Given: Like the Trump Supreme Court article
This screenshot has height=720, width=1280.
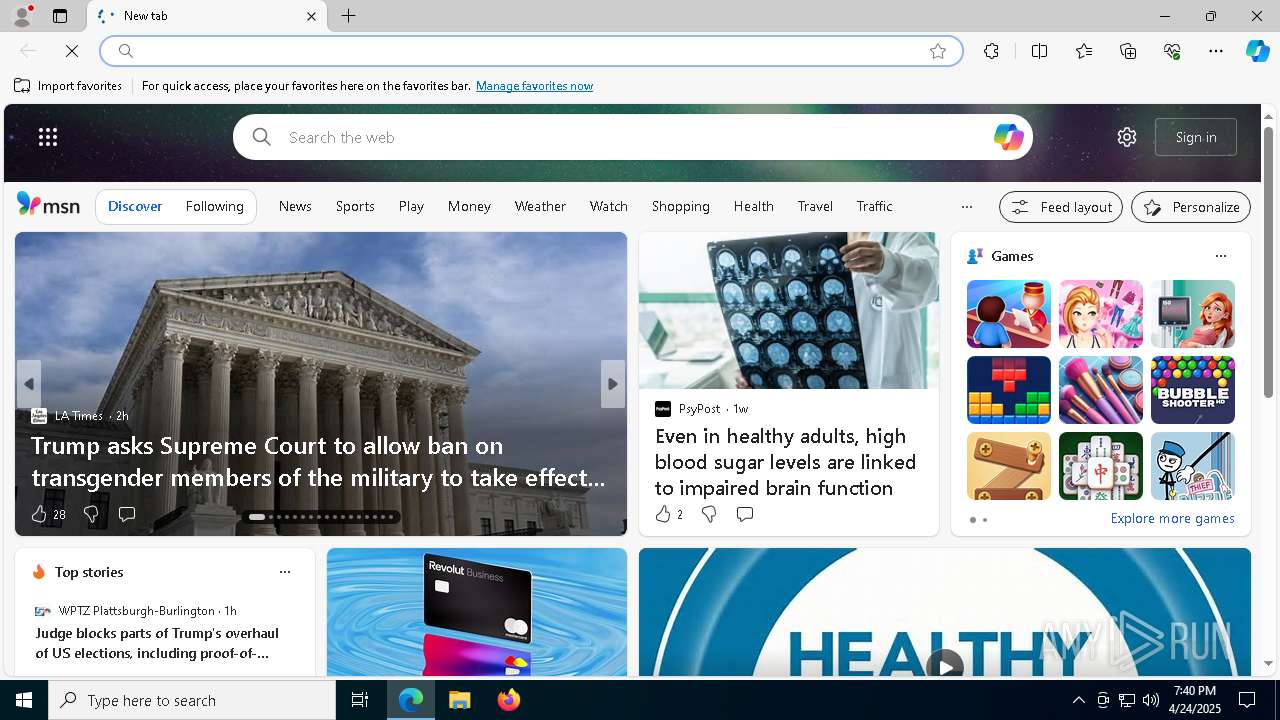Looking at the screenshot, I should [x=39, y=514].
